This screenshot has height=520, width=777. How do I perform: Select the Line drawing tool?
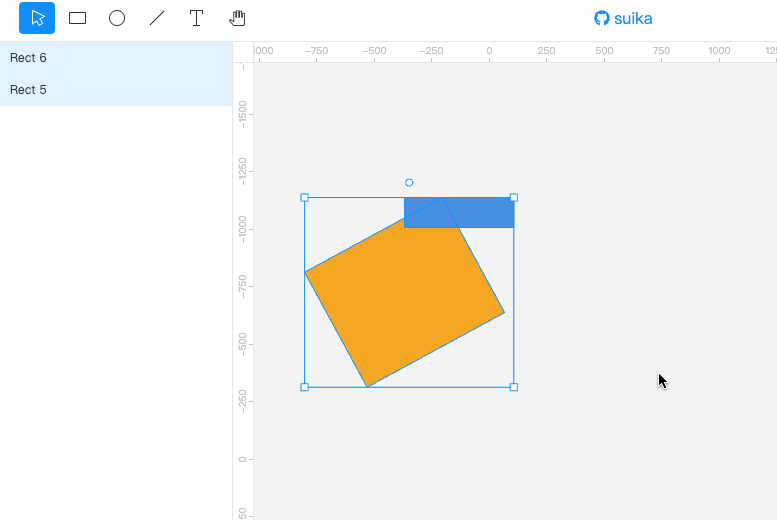(157, 18)
